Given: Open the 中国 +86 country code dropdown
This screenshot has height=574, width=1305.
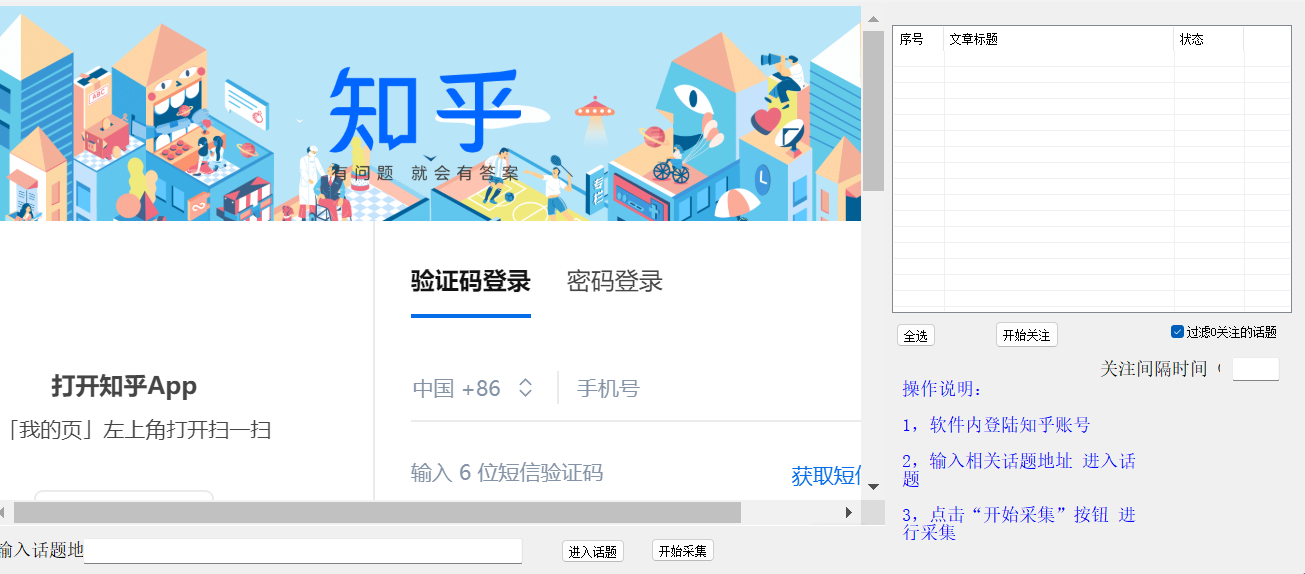Looking at the screenshot, I should pos(473,388).
